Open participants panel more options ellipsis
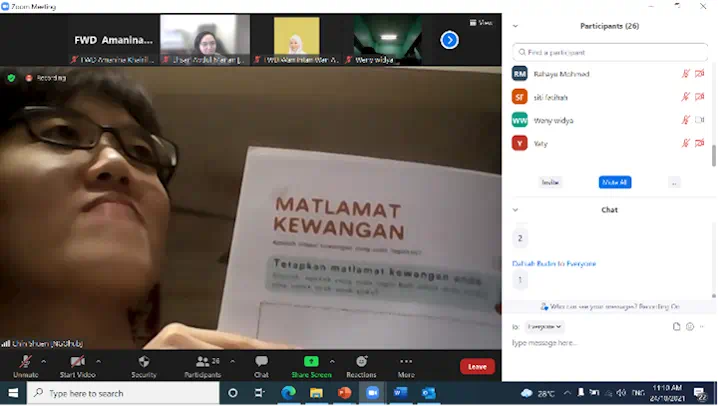720x406 pixels. coord(674,183)
